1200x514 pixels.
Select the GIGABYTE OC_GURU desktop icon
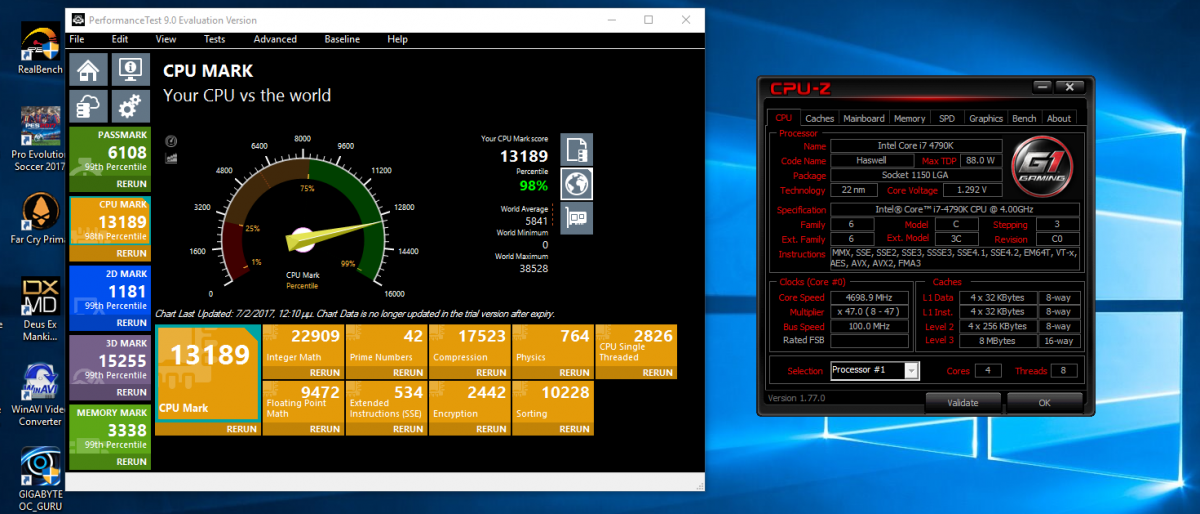click(40, 479)
